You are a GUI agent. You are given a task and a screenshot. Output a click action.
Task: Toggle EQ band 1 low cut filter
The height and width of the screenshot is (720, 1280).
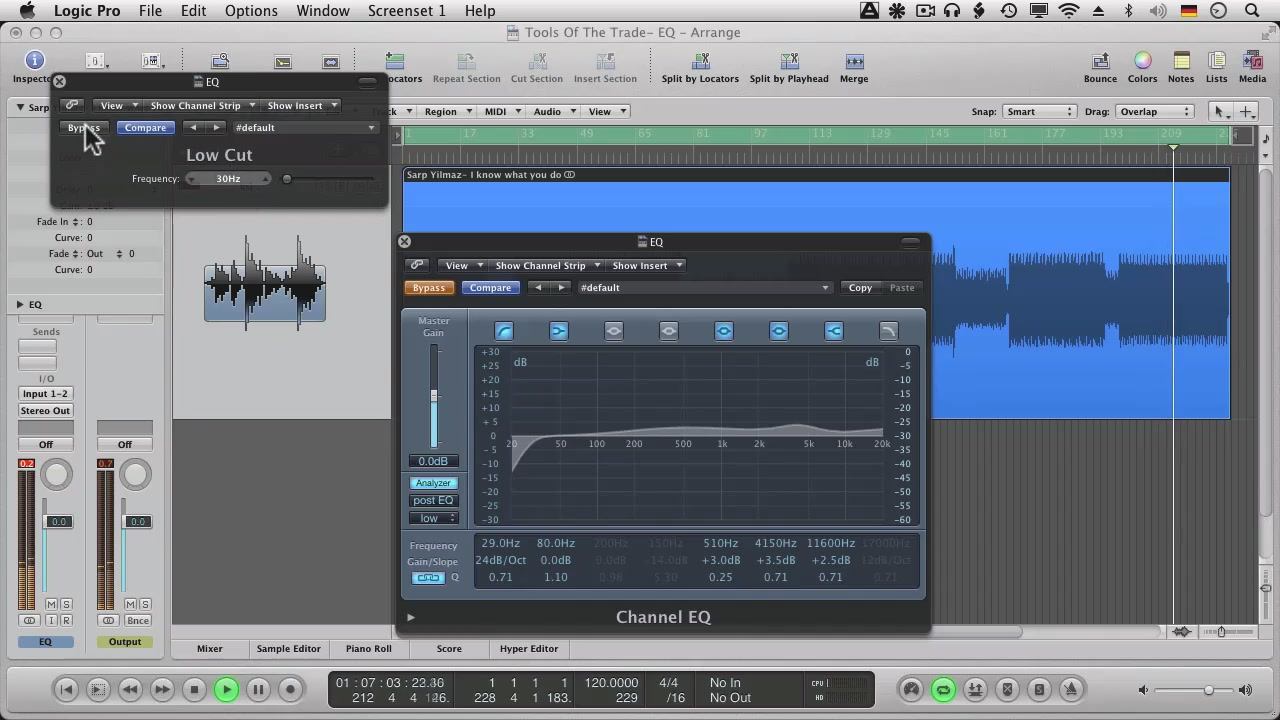(504, 331)
